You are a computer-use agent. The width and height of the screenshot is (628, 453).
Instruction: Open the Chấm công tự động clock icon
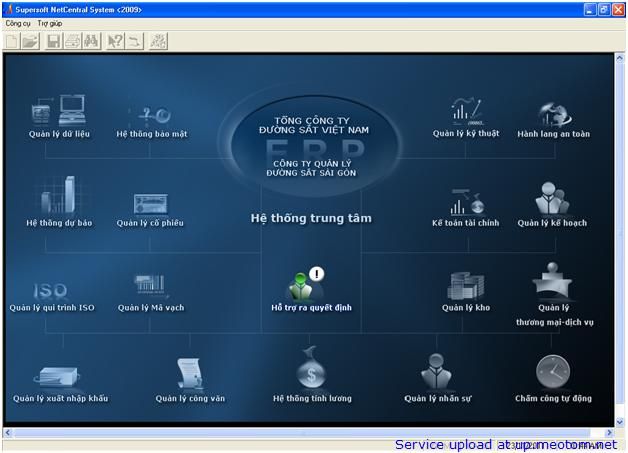(553, 372)
